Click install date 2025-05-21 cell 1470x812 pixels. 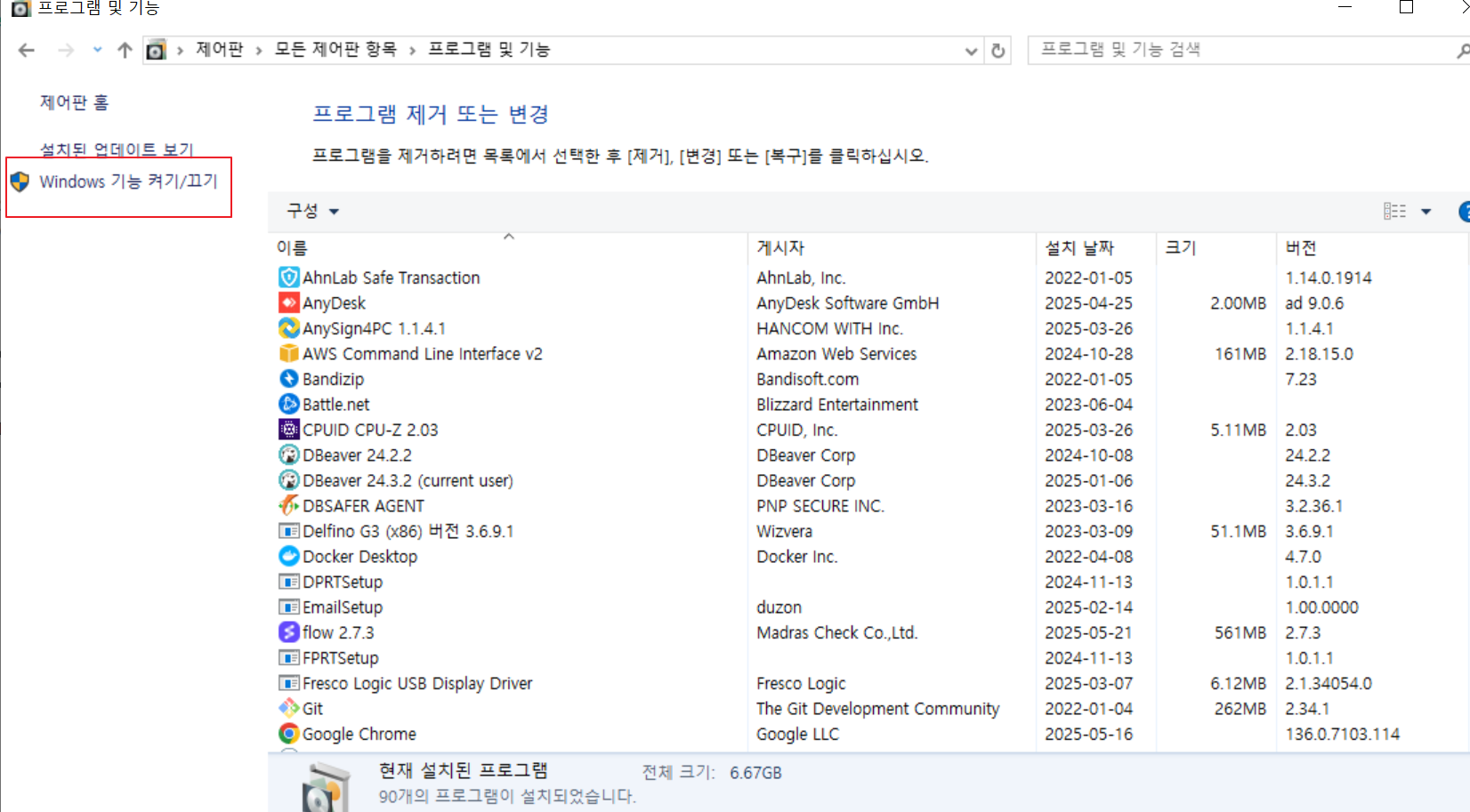[x=1088, y=632]
